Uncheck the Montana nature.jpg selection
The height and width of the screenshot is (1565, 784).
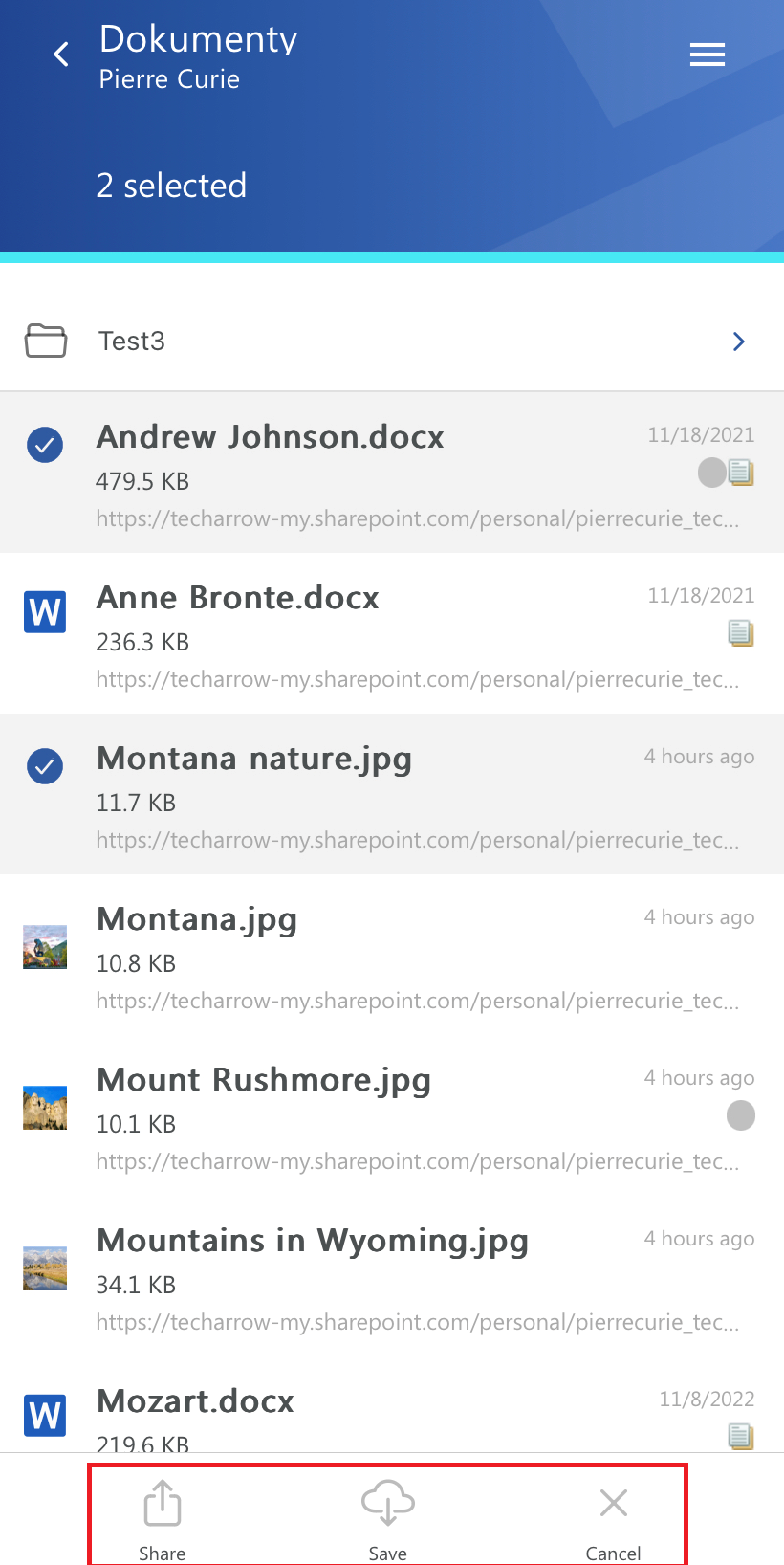(x=45, y=766)
